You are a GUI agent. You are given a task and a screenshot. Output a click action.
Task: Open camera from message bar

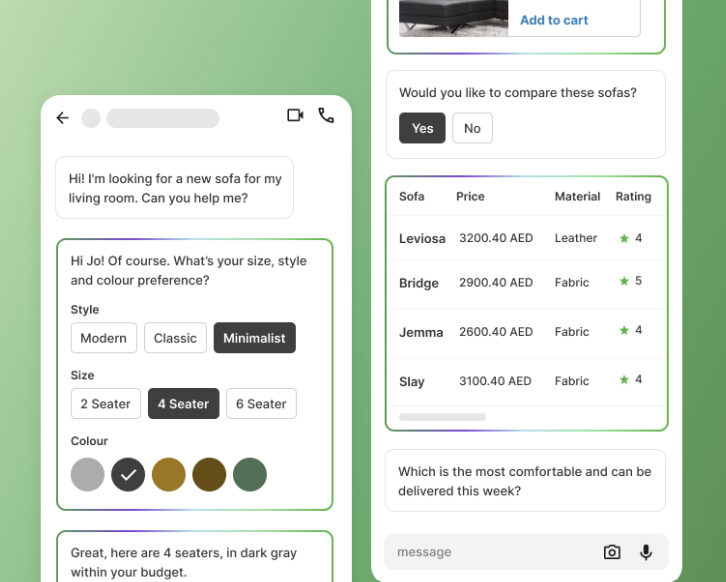pyautogui.click(x=612, y=552)
